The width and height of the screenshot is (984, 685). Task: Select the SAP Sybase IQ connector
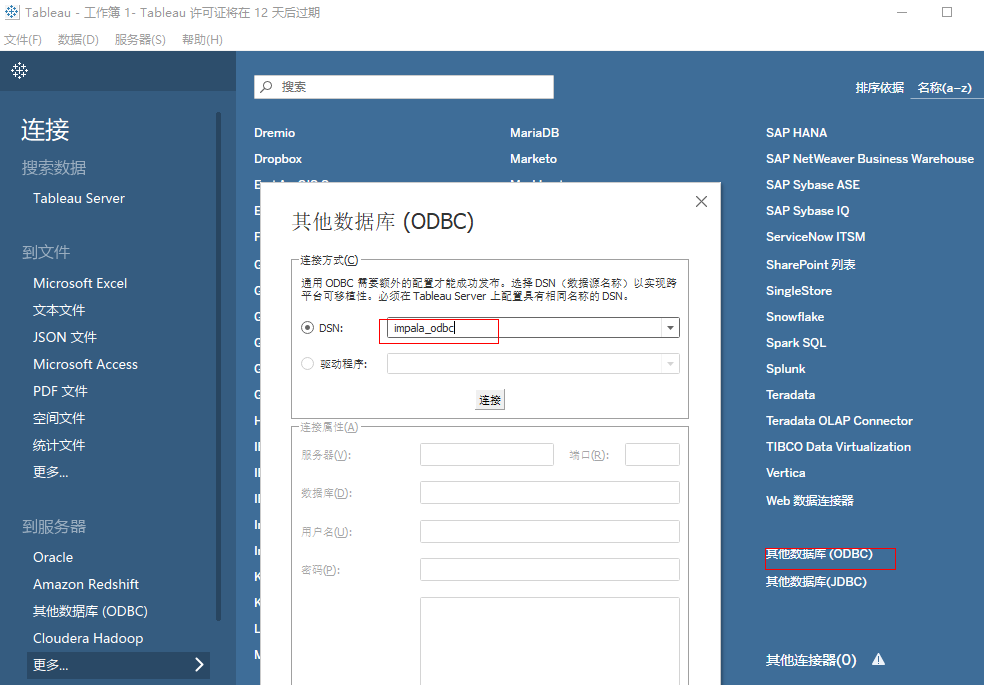coord(808,211)
